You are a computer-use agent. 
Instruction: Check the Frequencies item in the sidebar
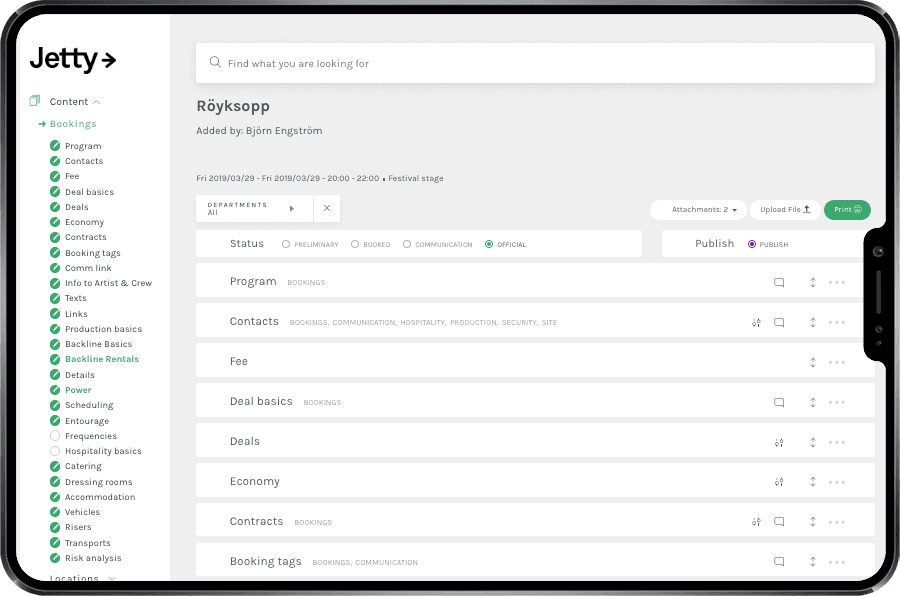tap(53, 436)
